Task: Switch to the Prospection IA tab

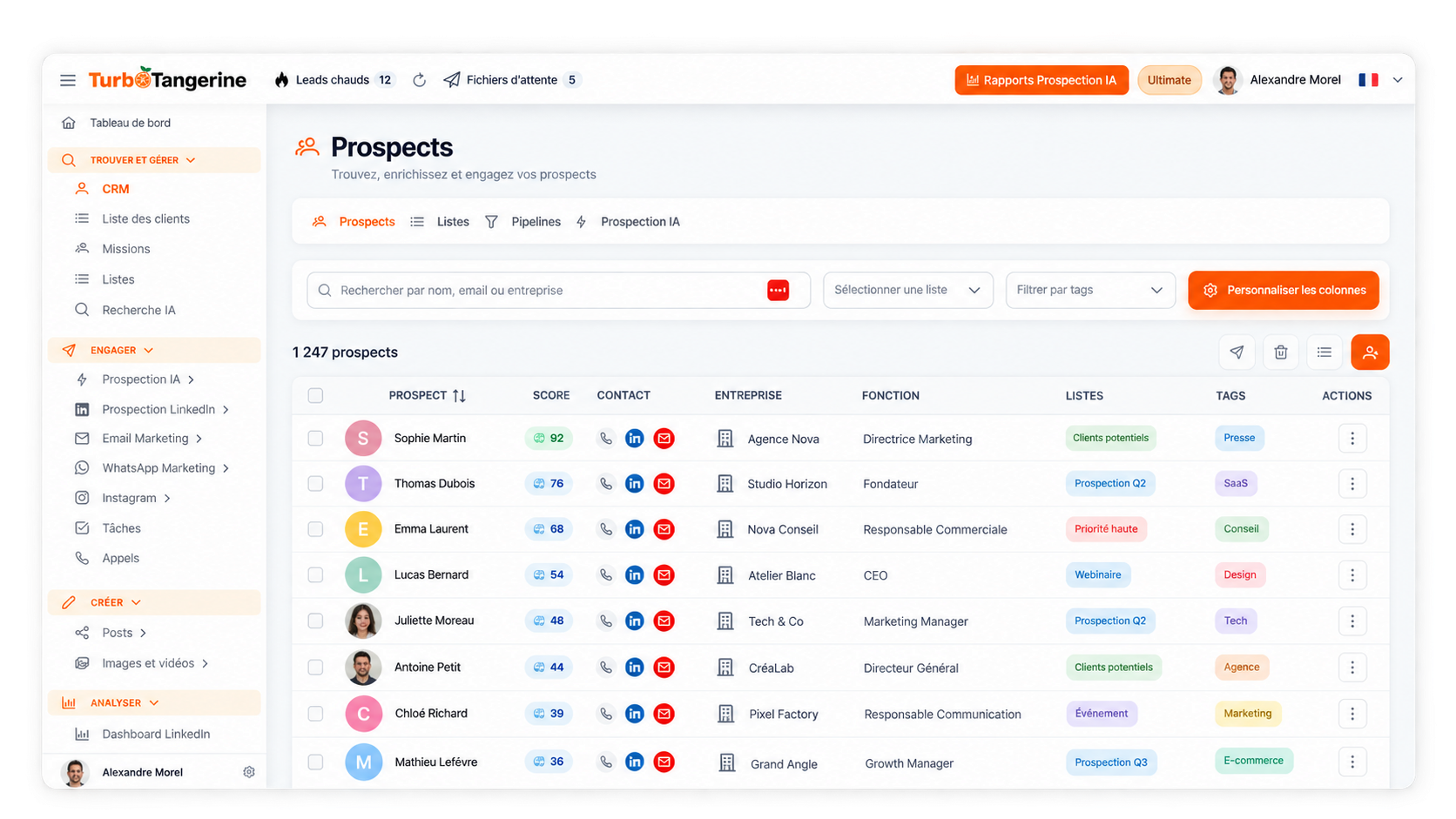Action: point(628,222)
